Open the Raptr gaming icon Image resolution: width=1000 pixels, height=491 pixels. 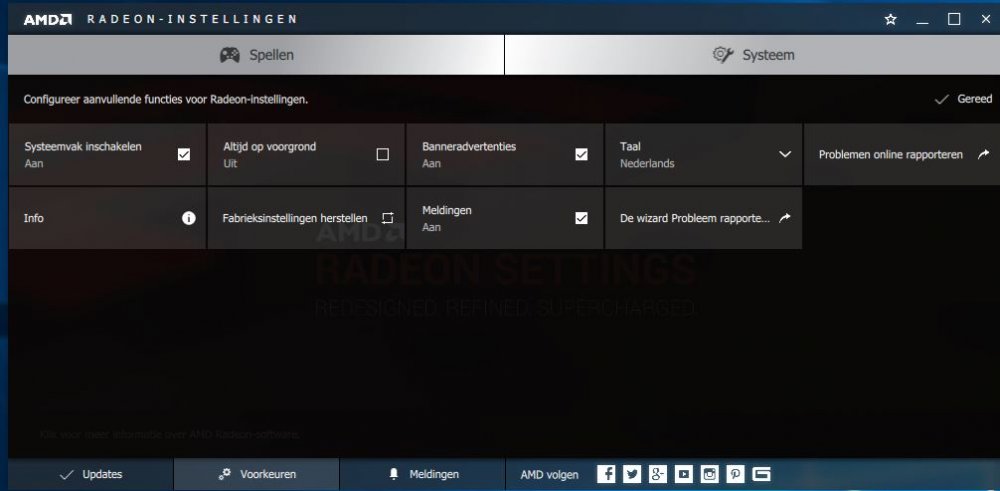click(x=761, y=474)
